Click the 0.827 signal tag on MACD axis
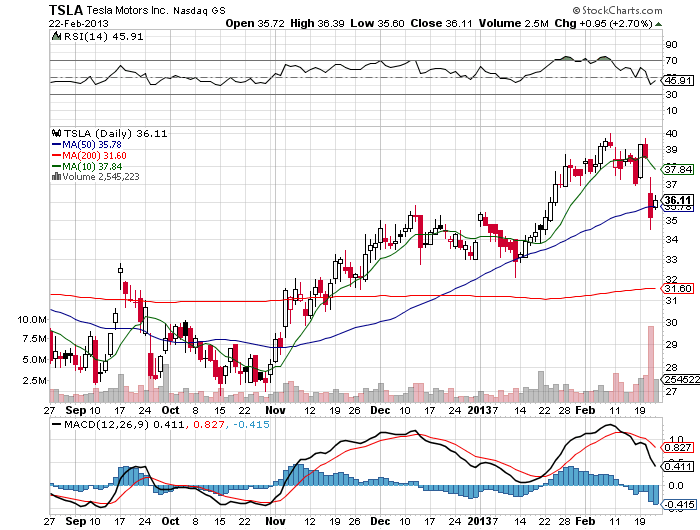 coord(678,447)
